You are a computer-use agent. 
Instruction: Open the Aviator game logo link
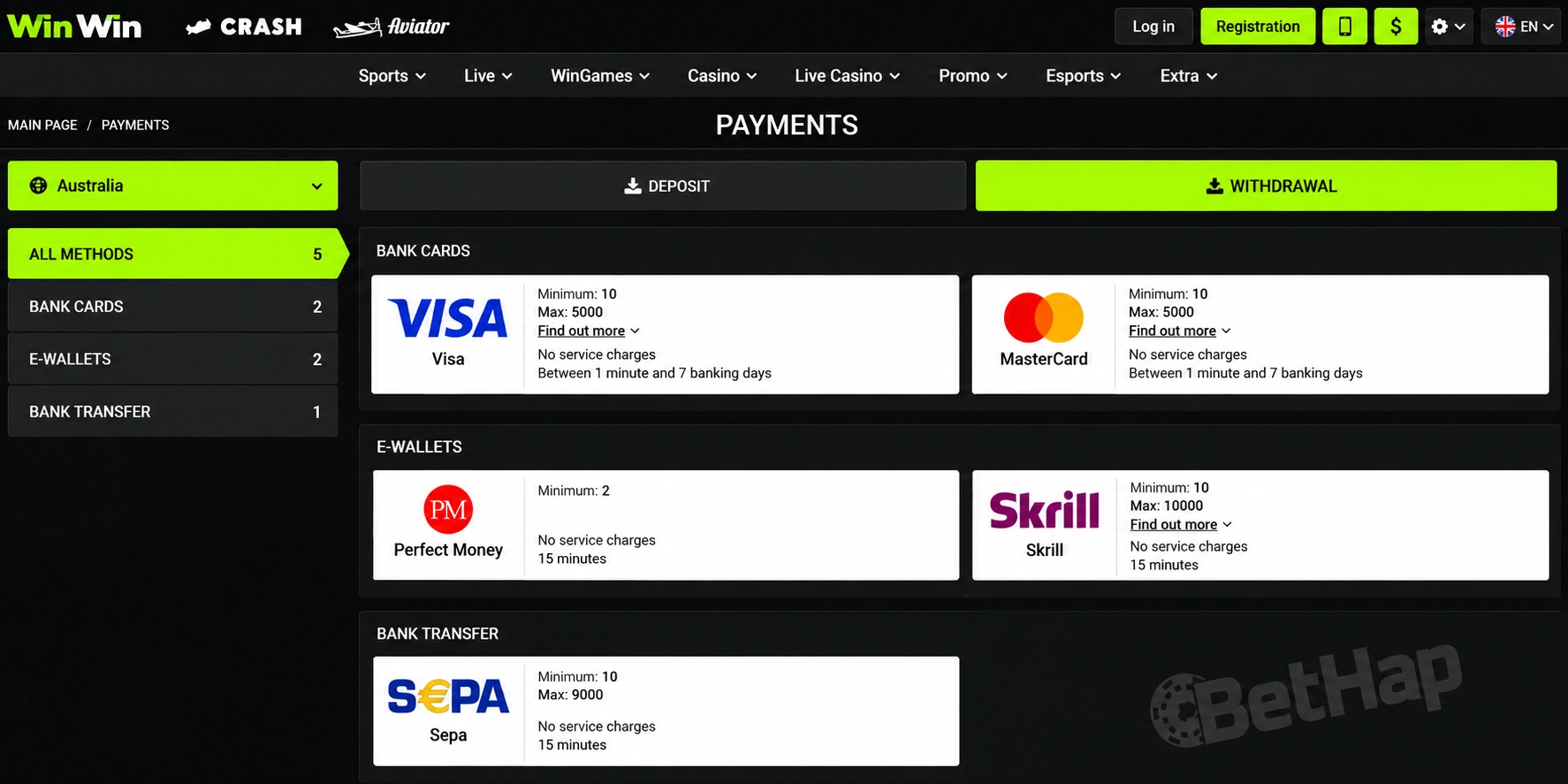(x=391, y=27)
